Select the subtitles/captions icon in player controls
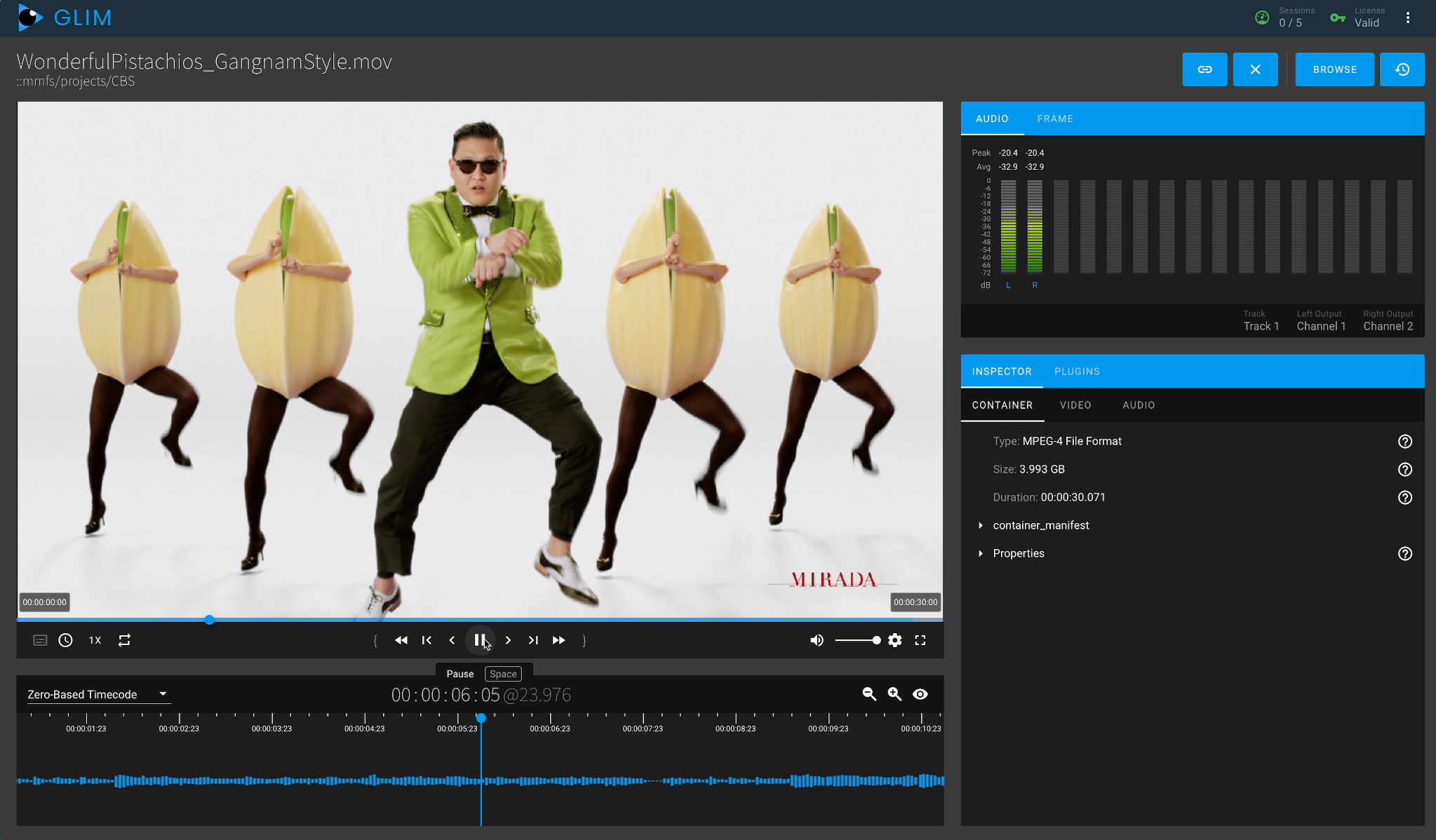 (x=39, y=640)
